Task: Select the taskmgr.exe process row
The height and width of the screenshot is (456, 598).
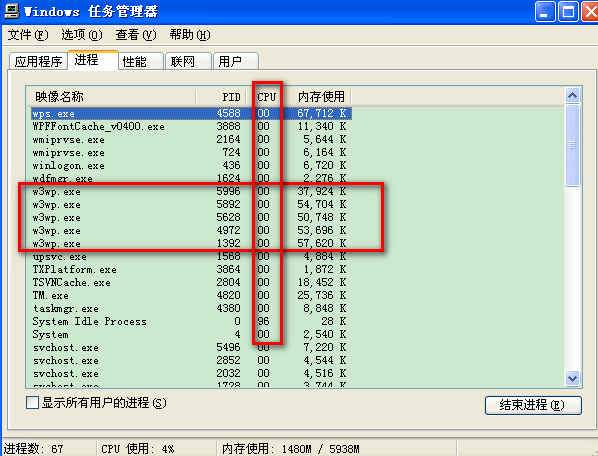Action: pos(191,308)
